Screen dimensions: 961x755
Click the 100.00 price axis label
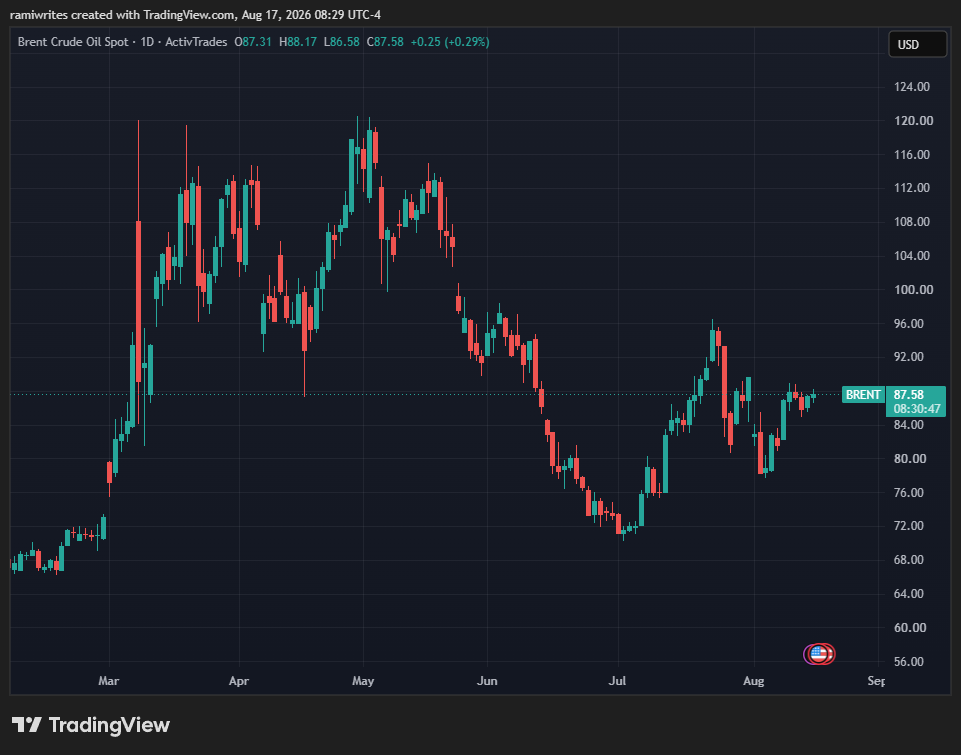tap(914, 289)
